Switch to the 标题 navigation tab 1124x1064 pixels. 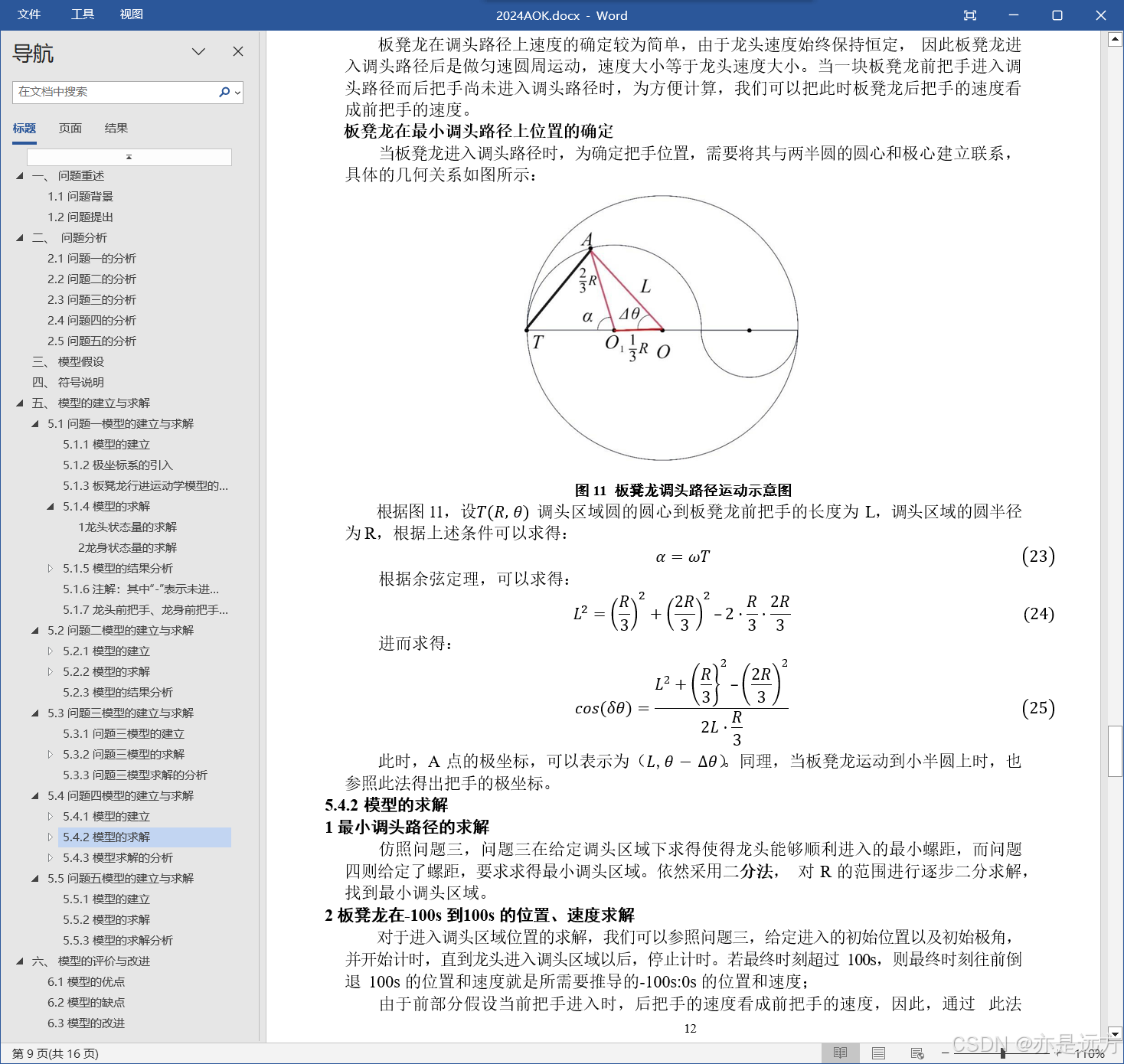pos(25,128)
